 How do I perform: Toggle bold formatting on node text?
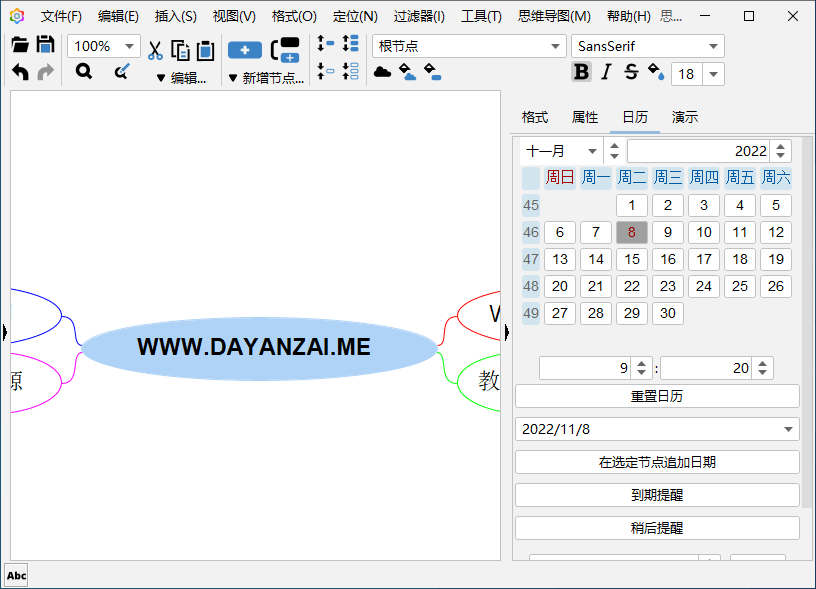coord(581,72)
